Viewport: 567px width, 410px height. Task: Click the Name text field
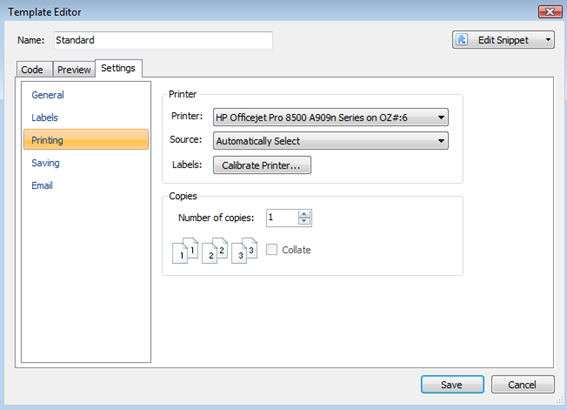[163, 40]
